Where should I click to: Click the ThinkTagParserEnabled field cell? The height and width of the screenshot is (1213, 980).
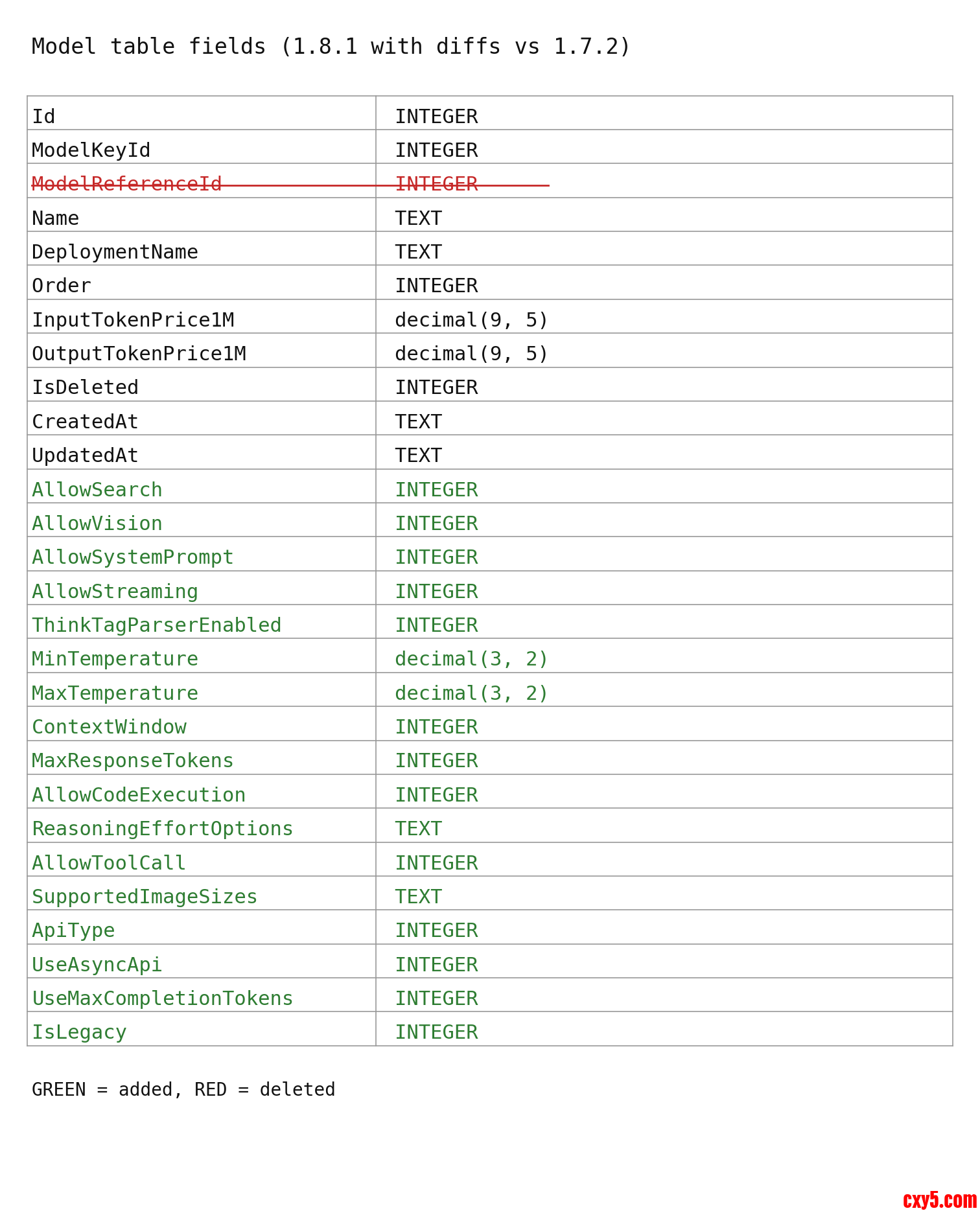[157, 625]
